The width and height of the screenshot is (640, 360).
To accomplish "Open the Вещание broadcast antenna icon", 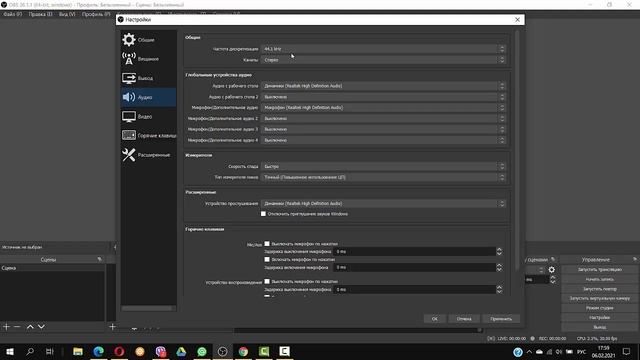I will (129, 58).
